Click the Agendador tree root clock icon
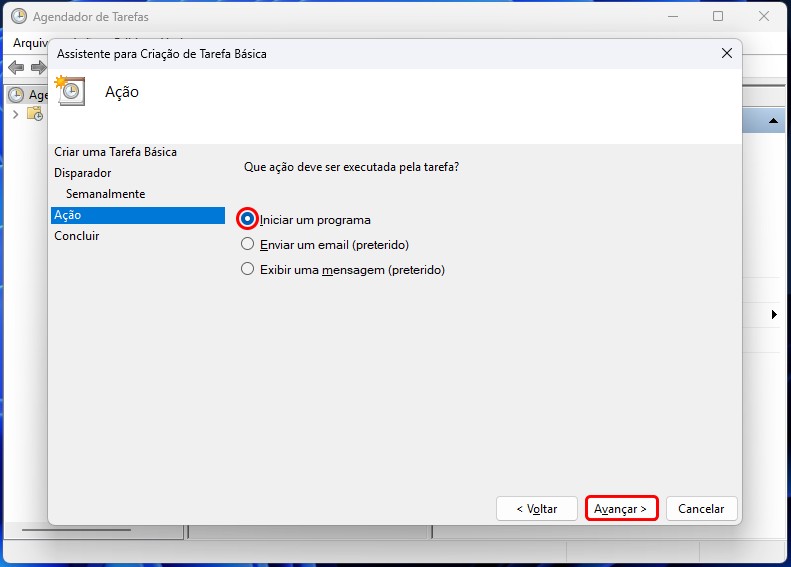Viewport: 791px width, 567px height. coord(16,95)
